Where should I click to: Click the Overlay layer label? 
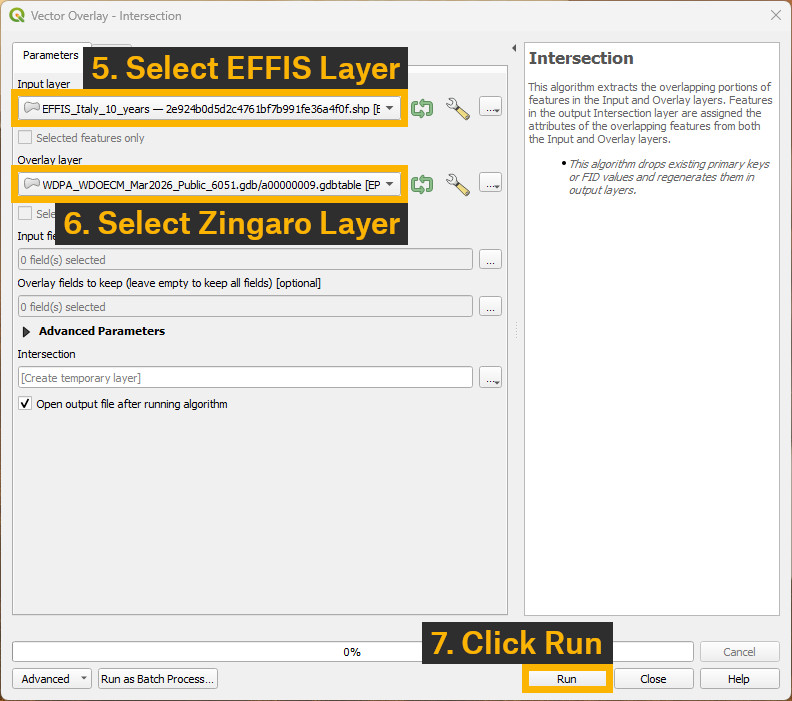coord(50,160)
